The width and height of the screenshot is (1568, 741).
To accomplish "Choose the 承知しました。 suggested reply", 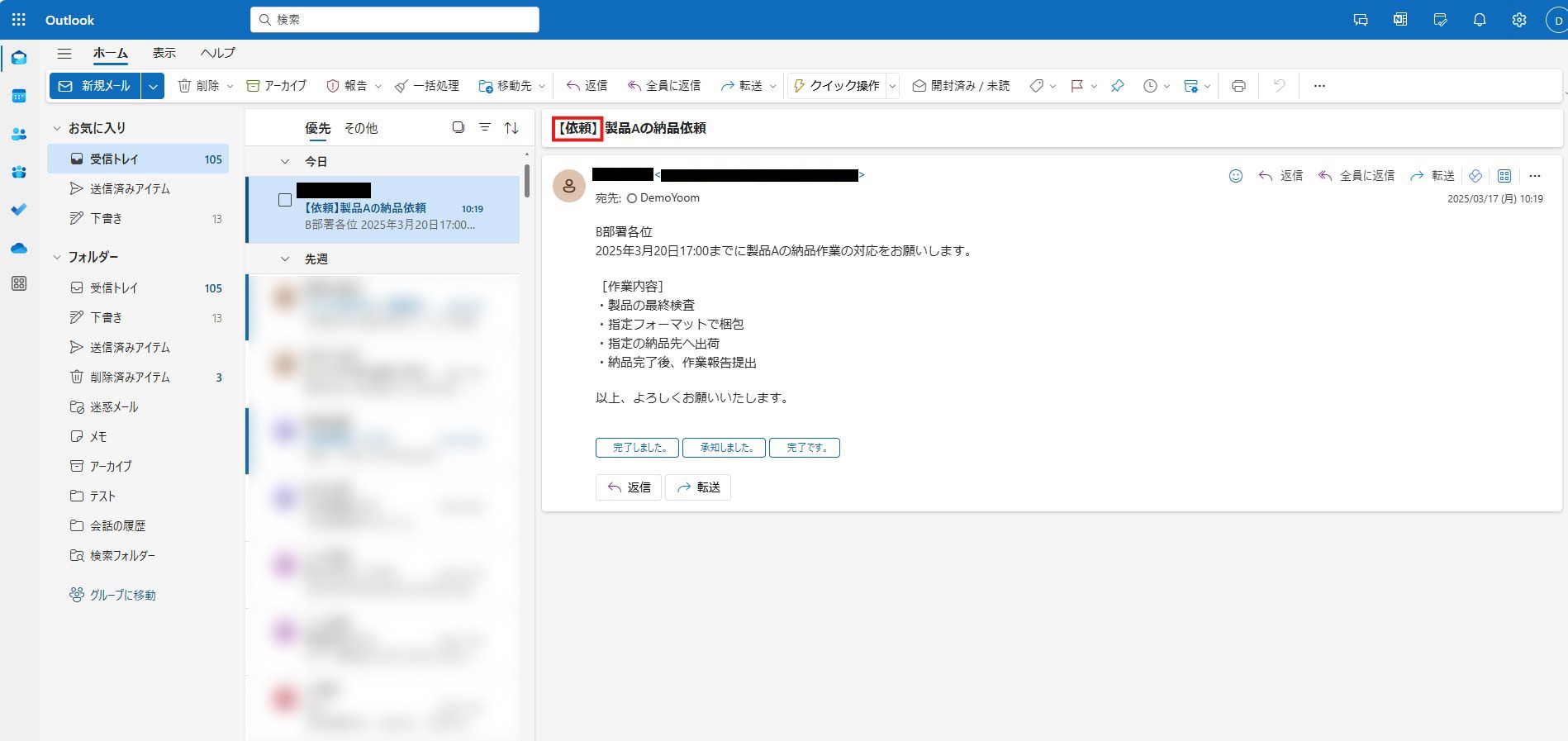I will coord(724,448).
